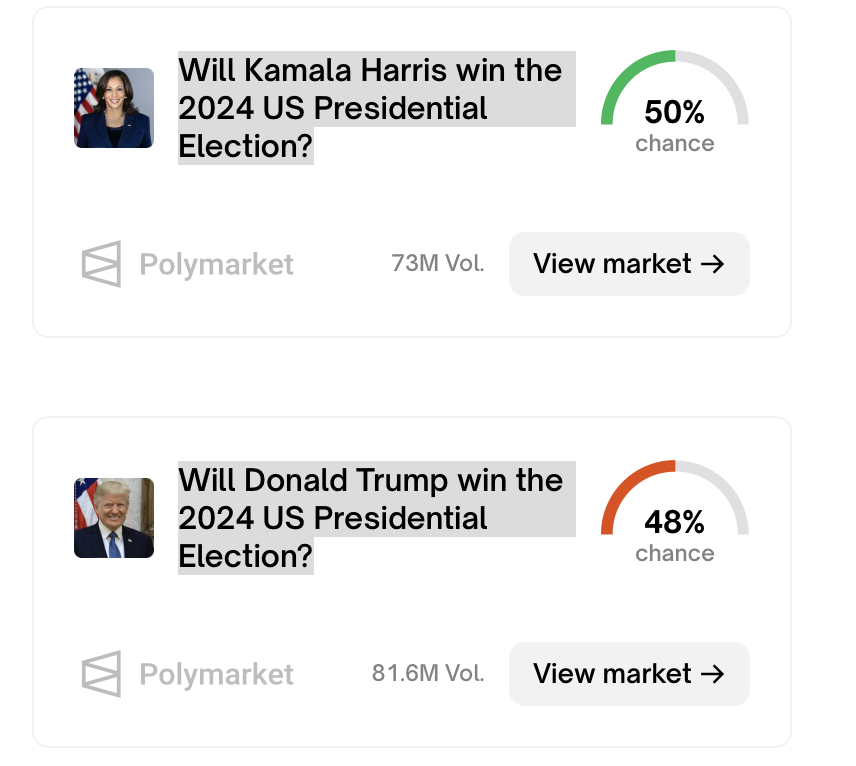Image resolution: width=856 pixels, height=766 pixels.
Task: Click the arrow icon beside 81.6M Vol. View market
Action: pos(712,674)
